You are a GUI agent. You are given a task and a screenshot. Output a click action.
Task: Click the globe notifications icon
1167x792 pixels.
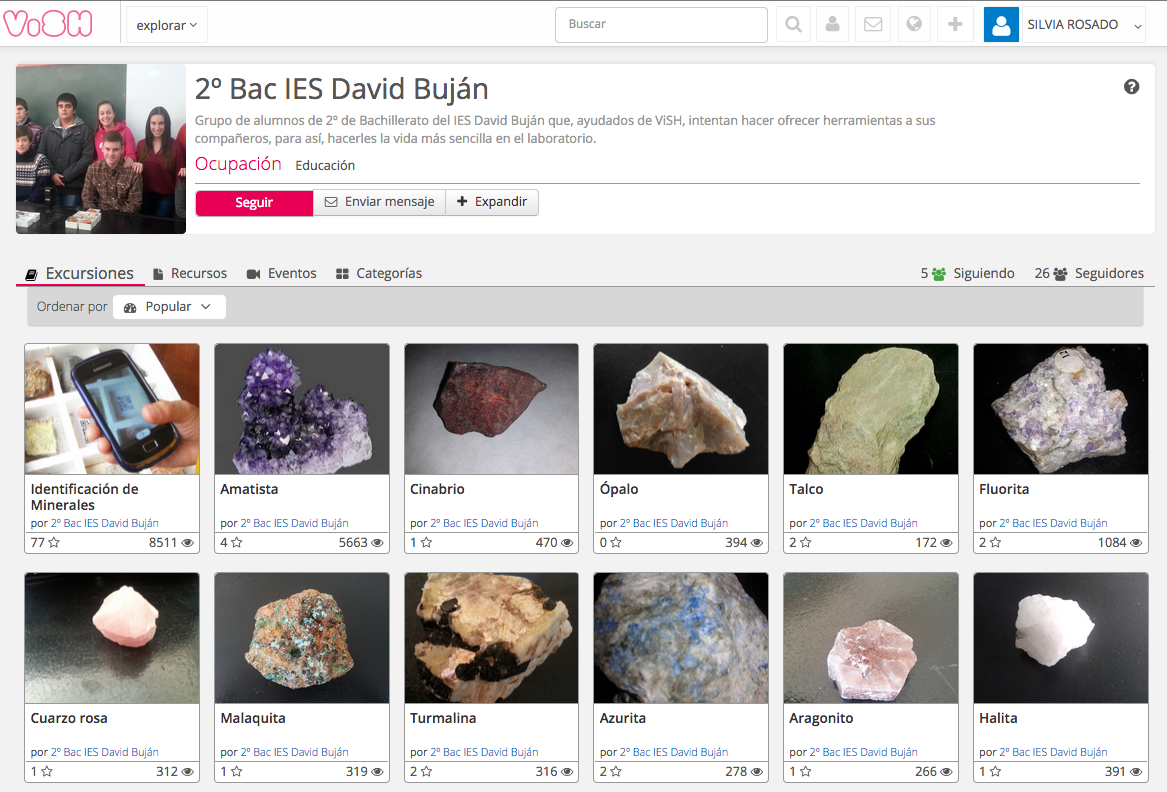click(x=914, y=25)
